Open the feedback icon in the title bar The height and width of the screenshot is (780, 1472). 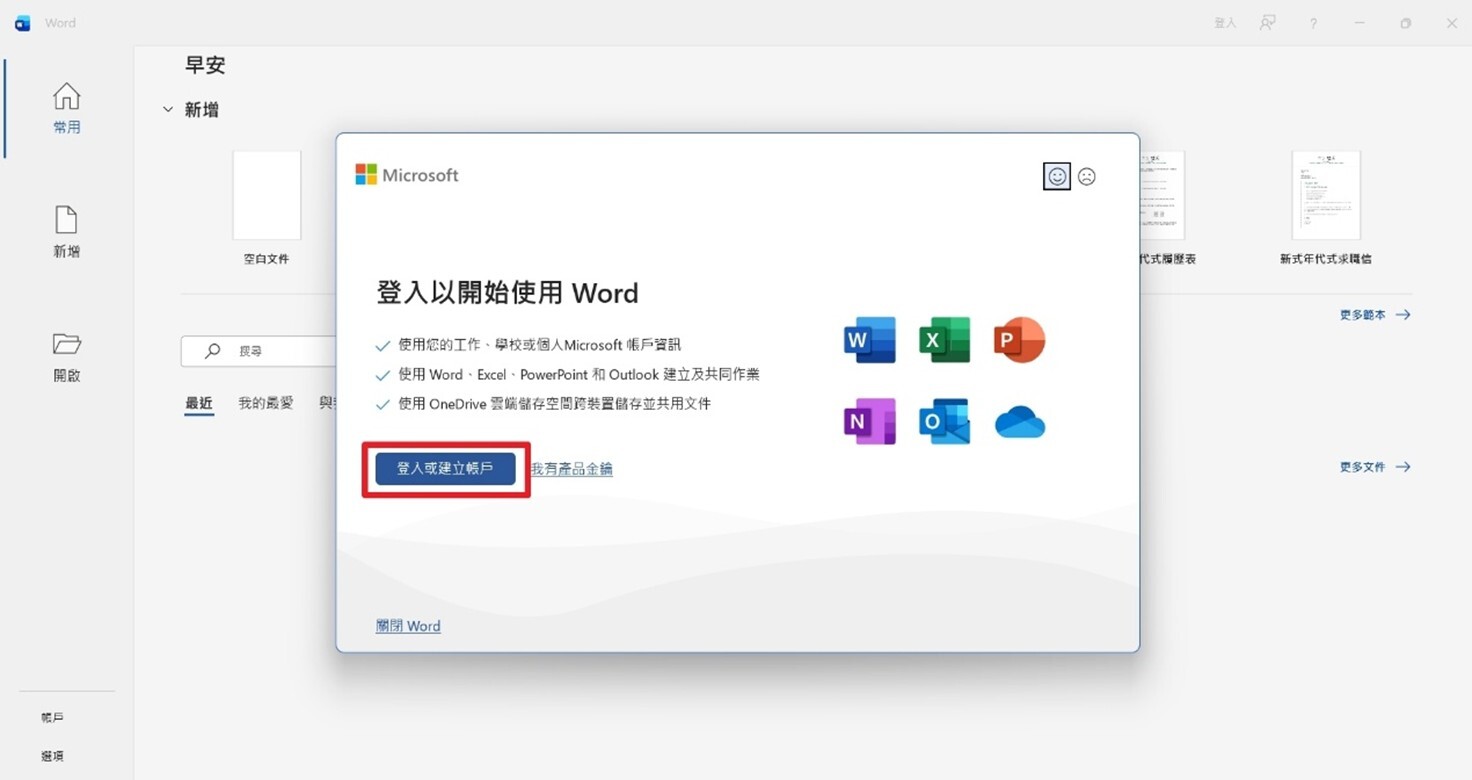(x=1267, y=23)
